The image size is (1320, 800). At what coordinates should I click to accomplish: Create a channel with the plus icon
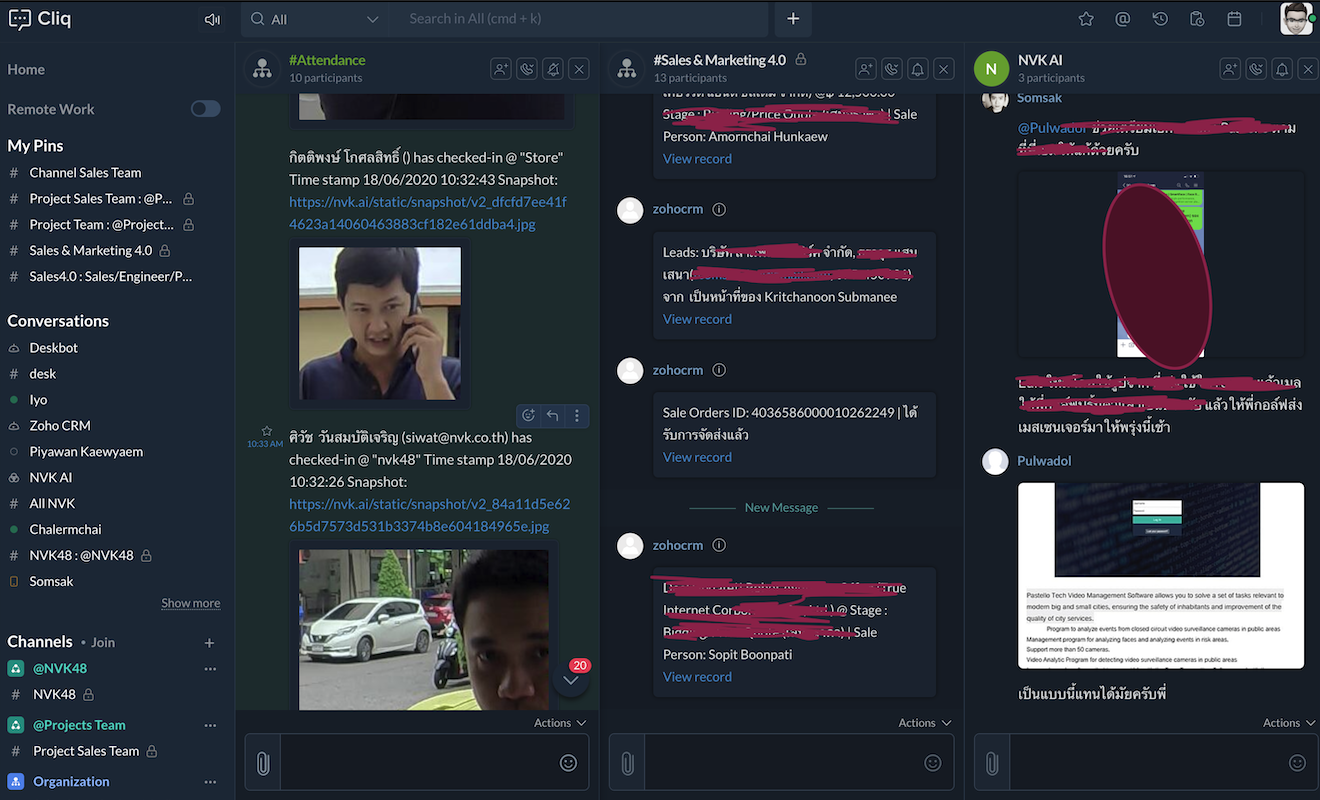coord(209,643)
